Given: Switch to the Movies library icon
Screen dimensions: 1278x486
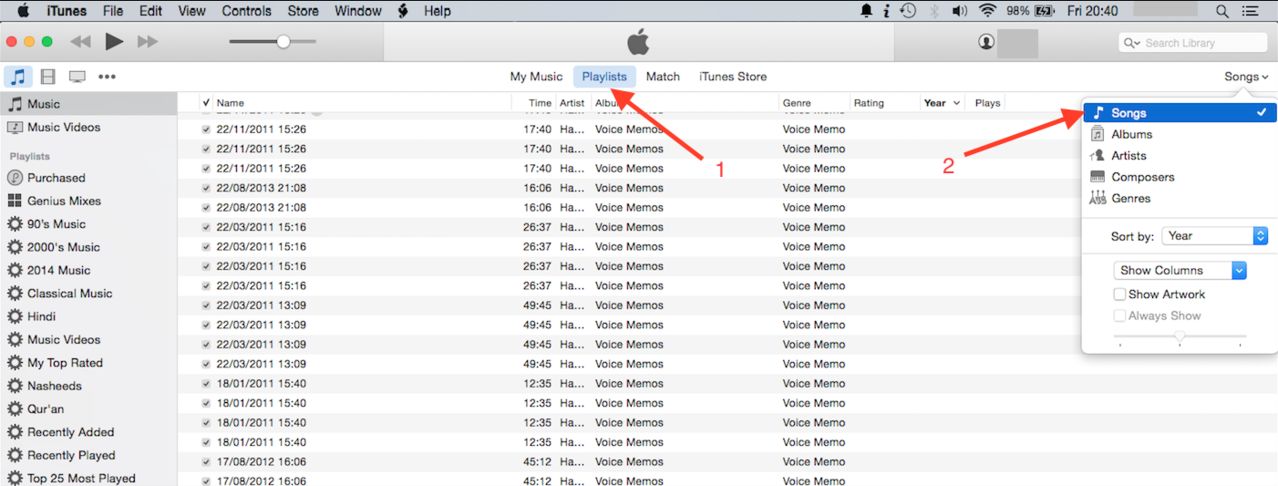Looking at the screenshot, I should (x=47, y=77).
